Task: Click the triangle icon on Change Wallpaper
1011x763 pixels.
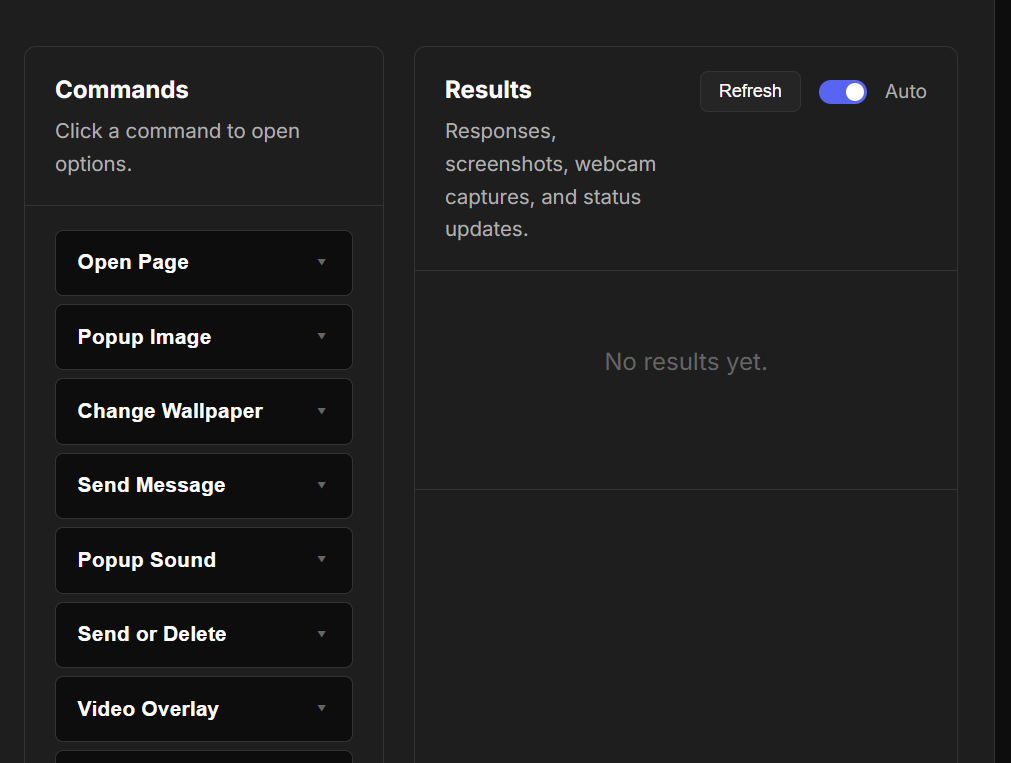Action: [x=321, y=411]
